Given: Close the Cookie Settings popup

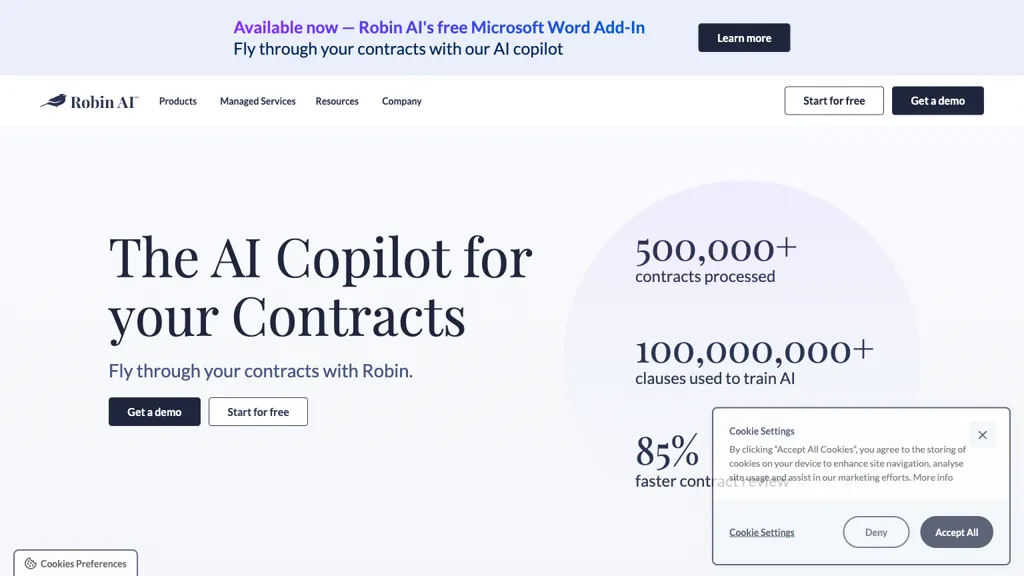Looking at the screenshot, I should point(982,434).
